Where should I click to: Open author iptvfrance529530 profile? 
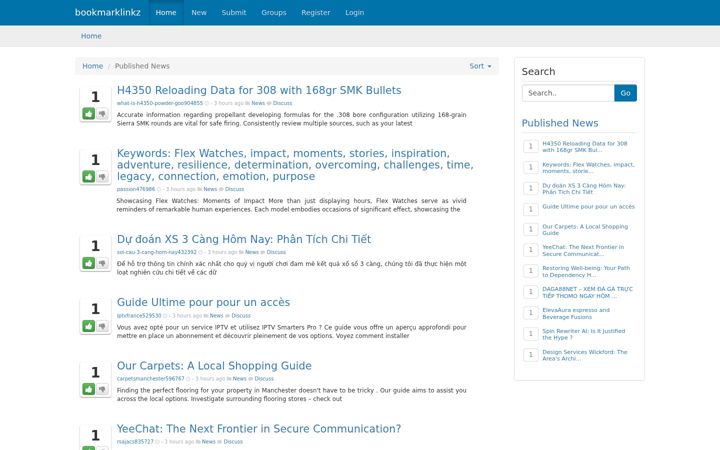pos(139,315)
